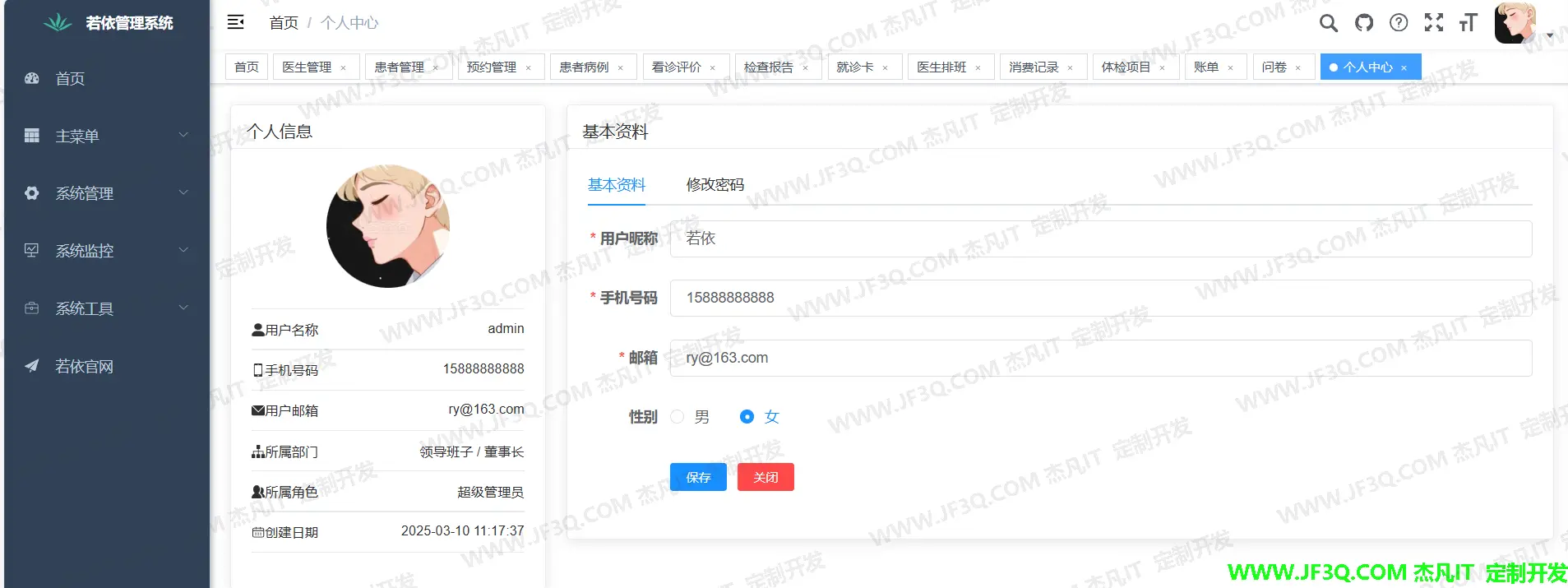This screenshot has height=588, width=1568.
Task: Close the 个人中心 tab
Action: click(1404, 67)
